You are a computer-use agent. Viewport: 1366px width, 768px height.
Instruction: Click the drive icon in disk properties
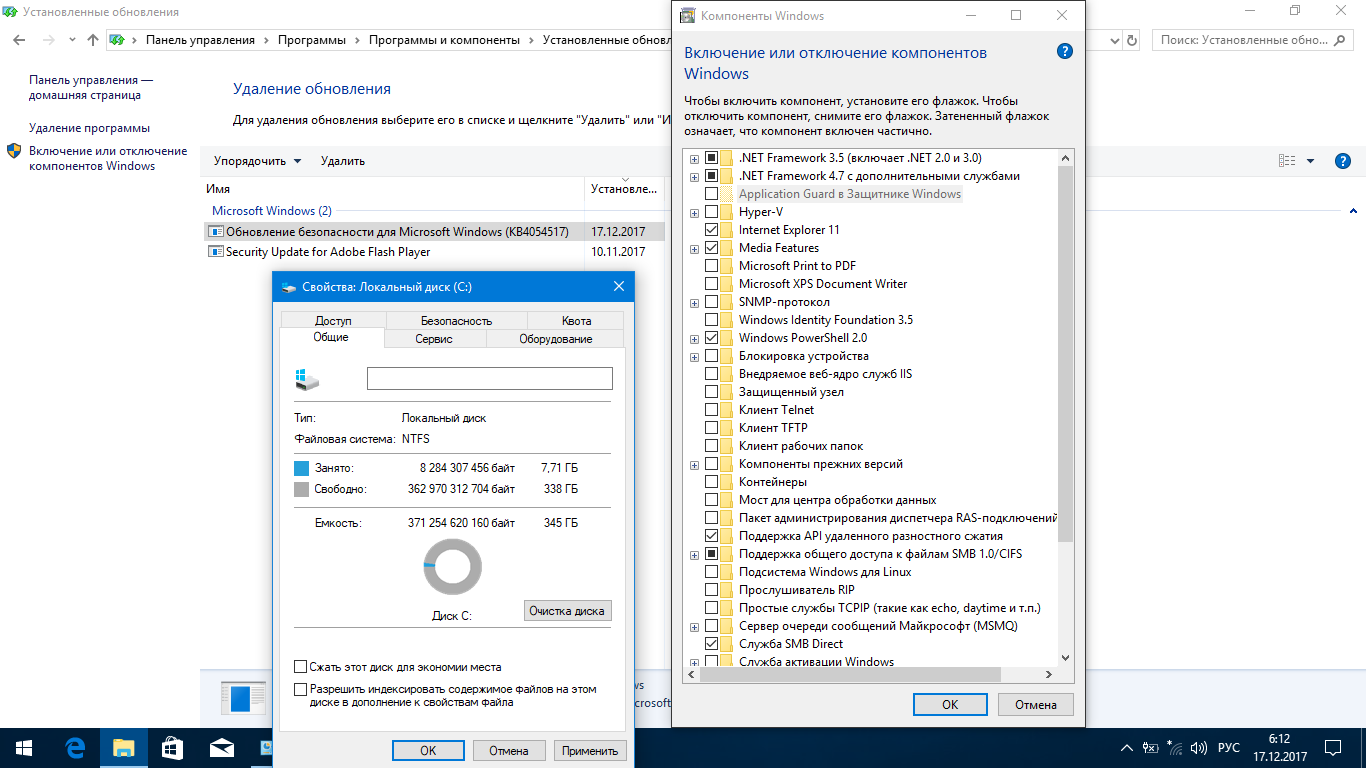(x=306, y=379)
